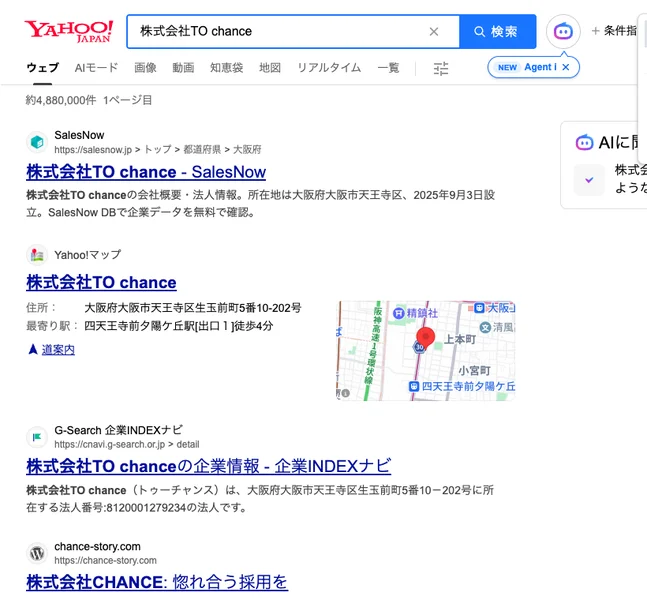This screenshot has width=647, height=600.
Task: Click the 約4,880,000件 result count text
Action: pyautogui.click(x=61, y=100)
